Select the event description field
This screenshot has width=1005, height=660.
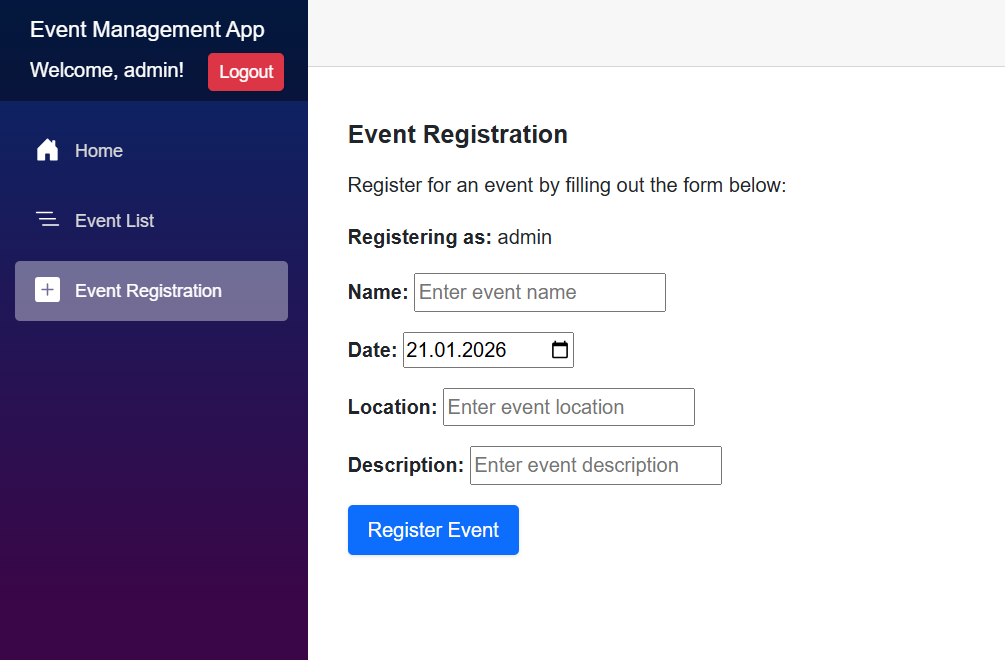595,465
